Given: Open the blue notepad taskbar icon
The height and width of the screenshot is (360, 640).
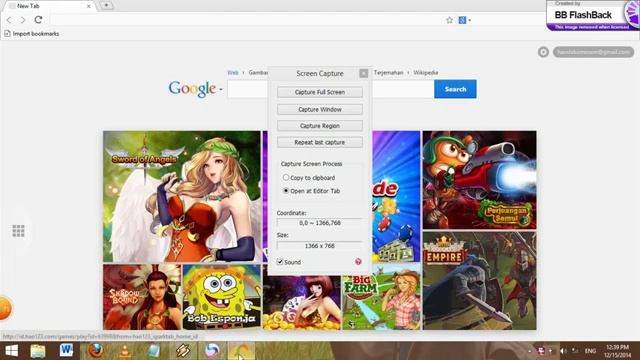Looking at the screenshot, I should (x=154, y=351).
